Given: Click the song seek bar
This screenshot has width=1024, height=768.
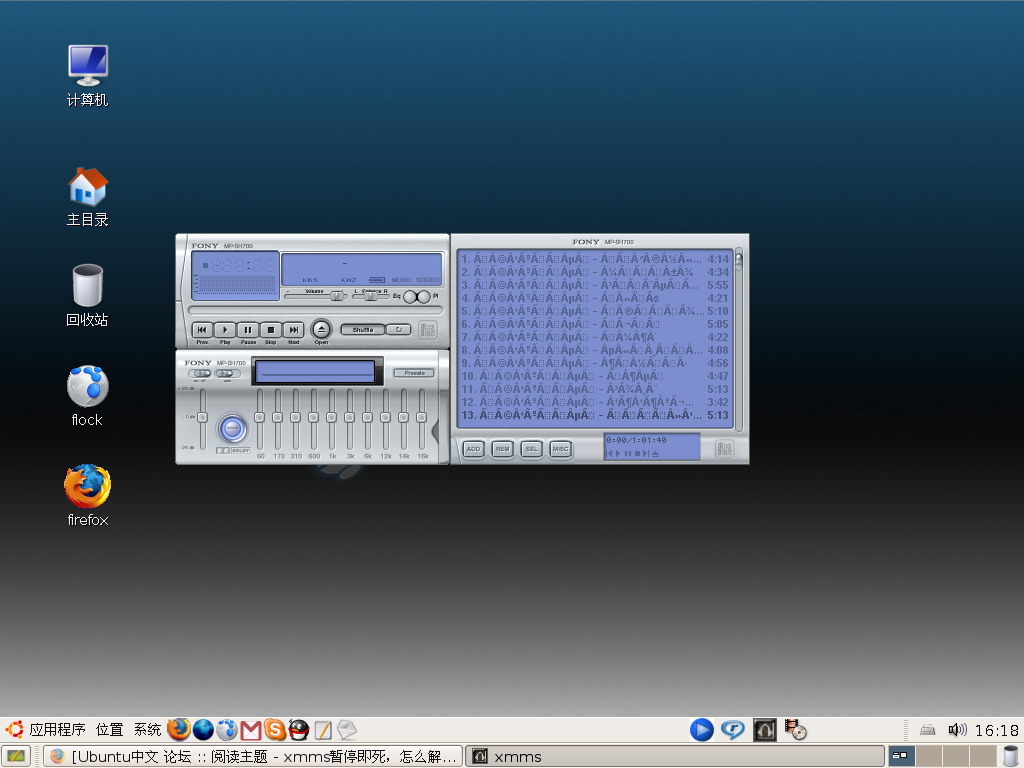Looking at the screenshot, I should pos(315,310).
